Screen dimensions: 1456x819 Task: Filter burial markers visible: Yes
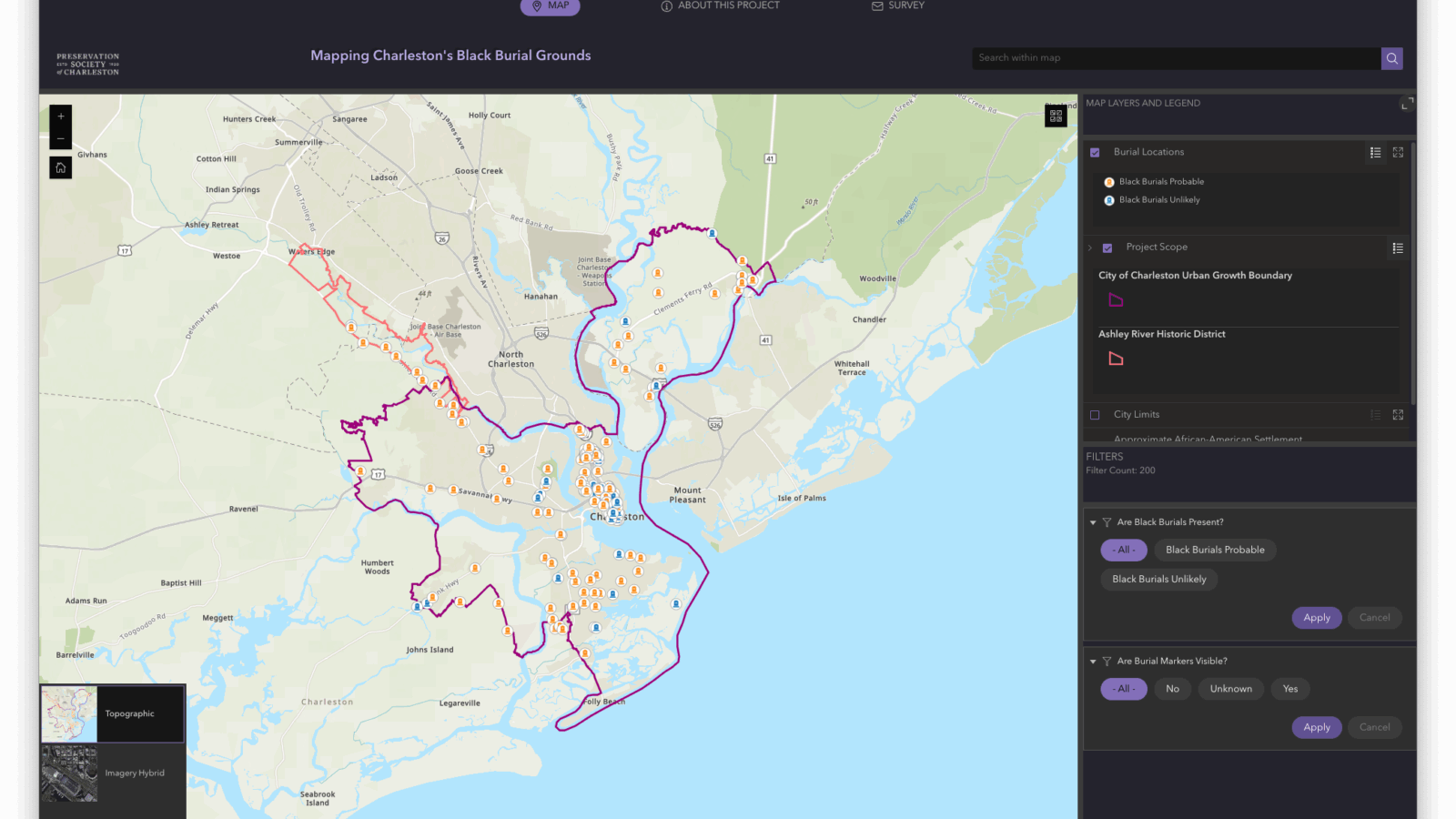click(1290, 689)
